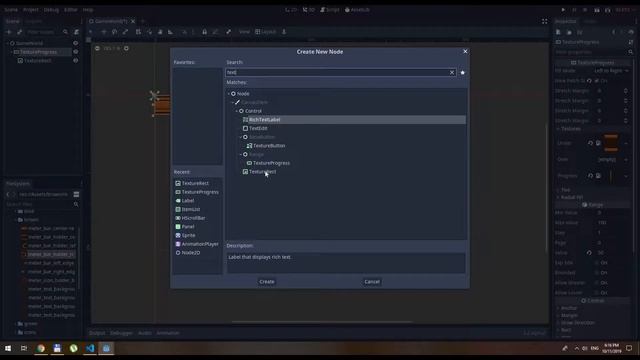Add to favorites with the star icon
640x360 pixels.
tap(462, 73)
